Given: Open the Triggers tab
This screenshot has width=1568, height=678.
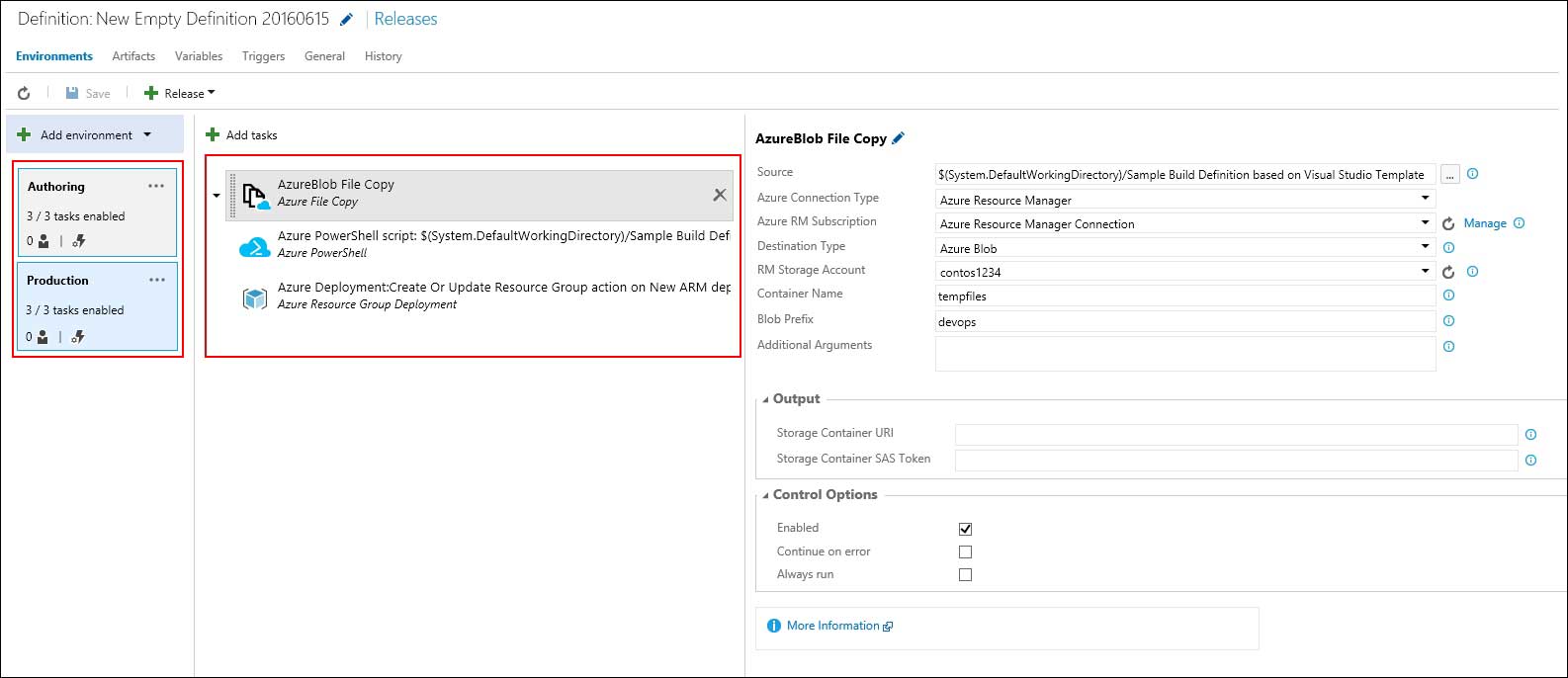Looking at the screenshot, I should (263, 56).
